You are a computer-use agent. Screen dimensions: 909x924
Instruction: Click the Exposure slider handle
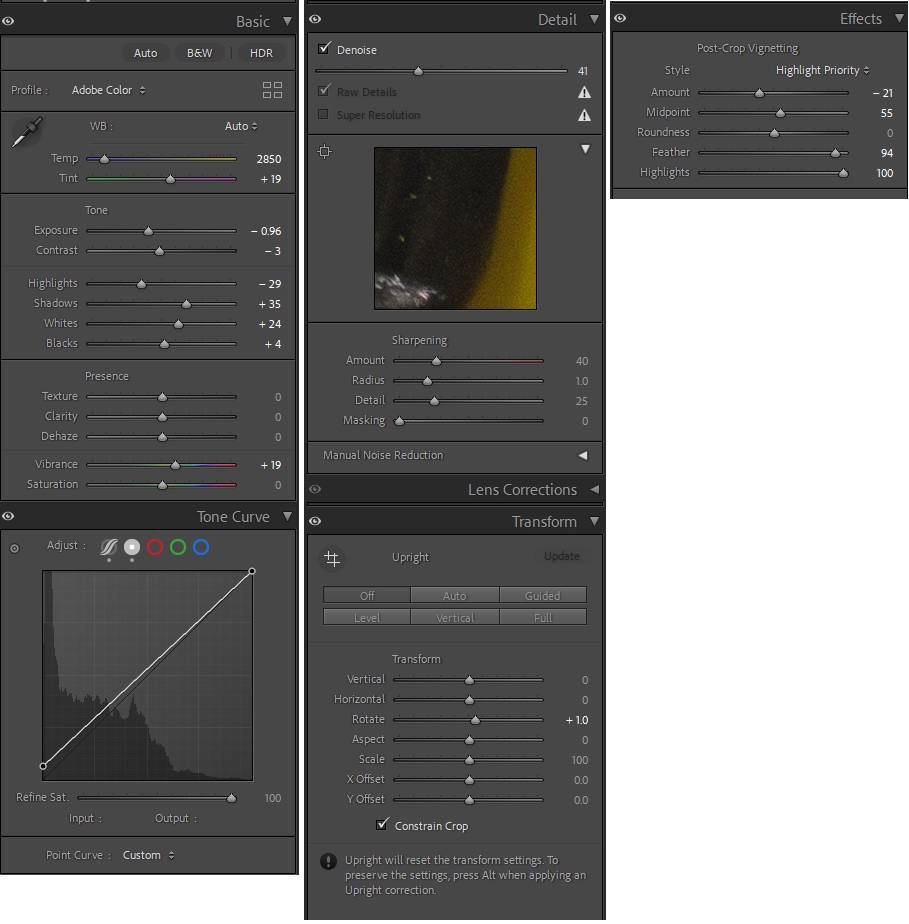tap(148, 231)
